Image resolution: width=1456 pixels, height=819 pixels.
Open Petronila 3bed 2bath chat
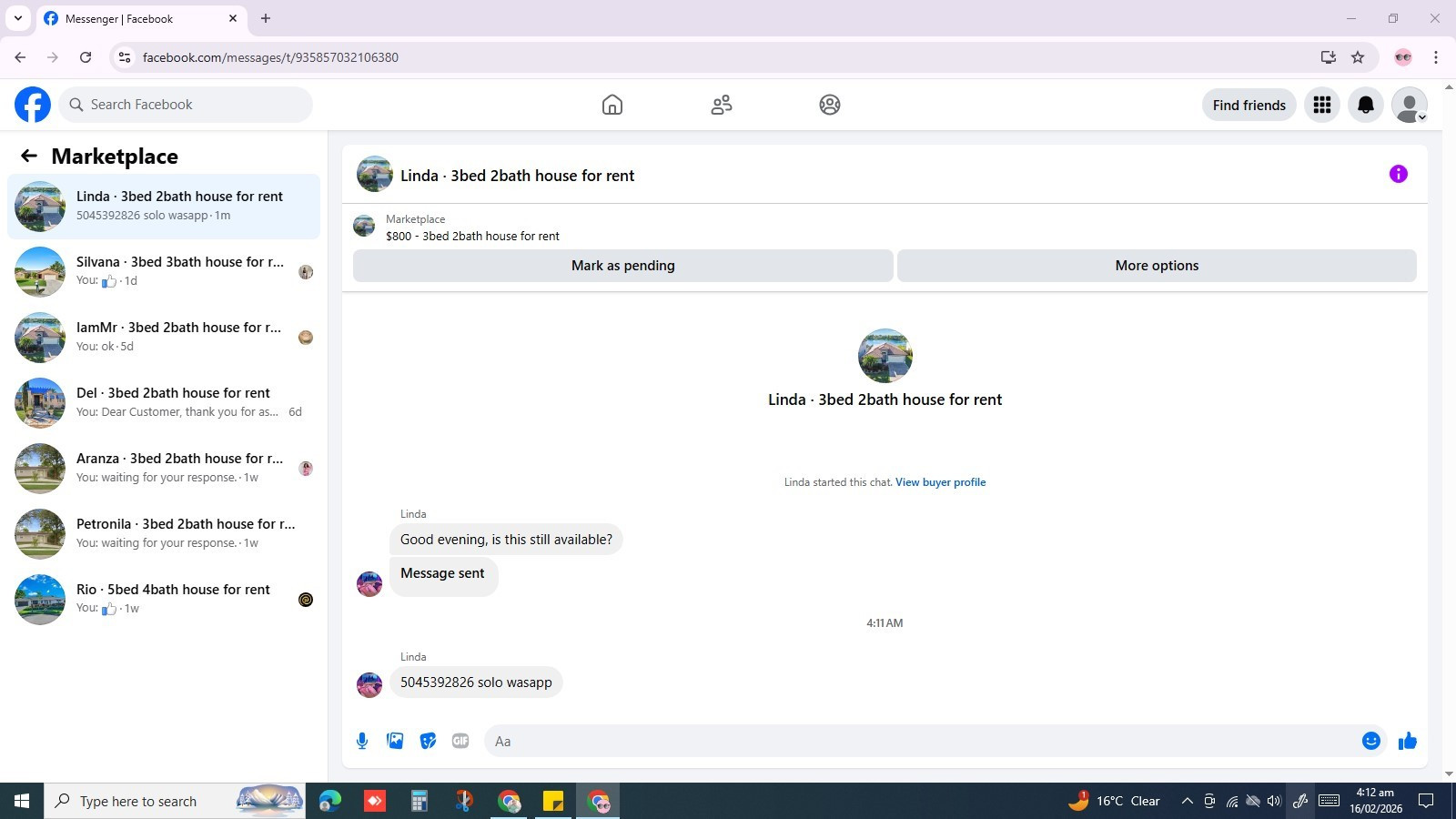point(164,534)
